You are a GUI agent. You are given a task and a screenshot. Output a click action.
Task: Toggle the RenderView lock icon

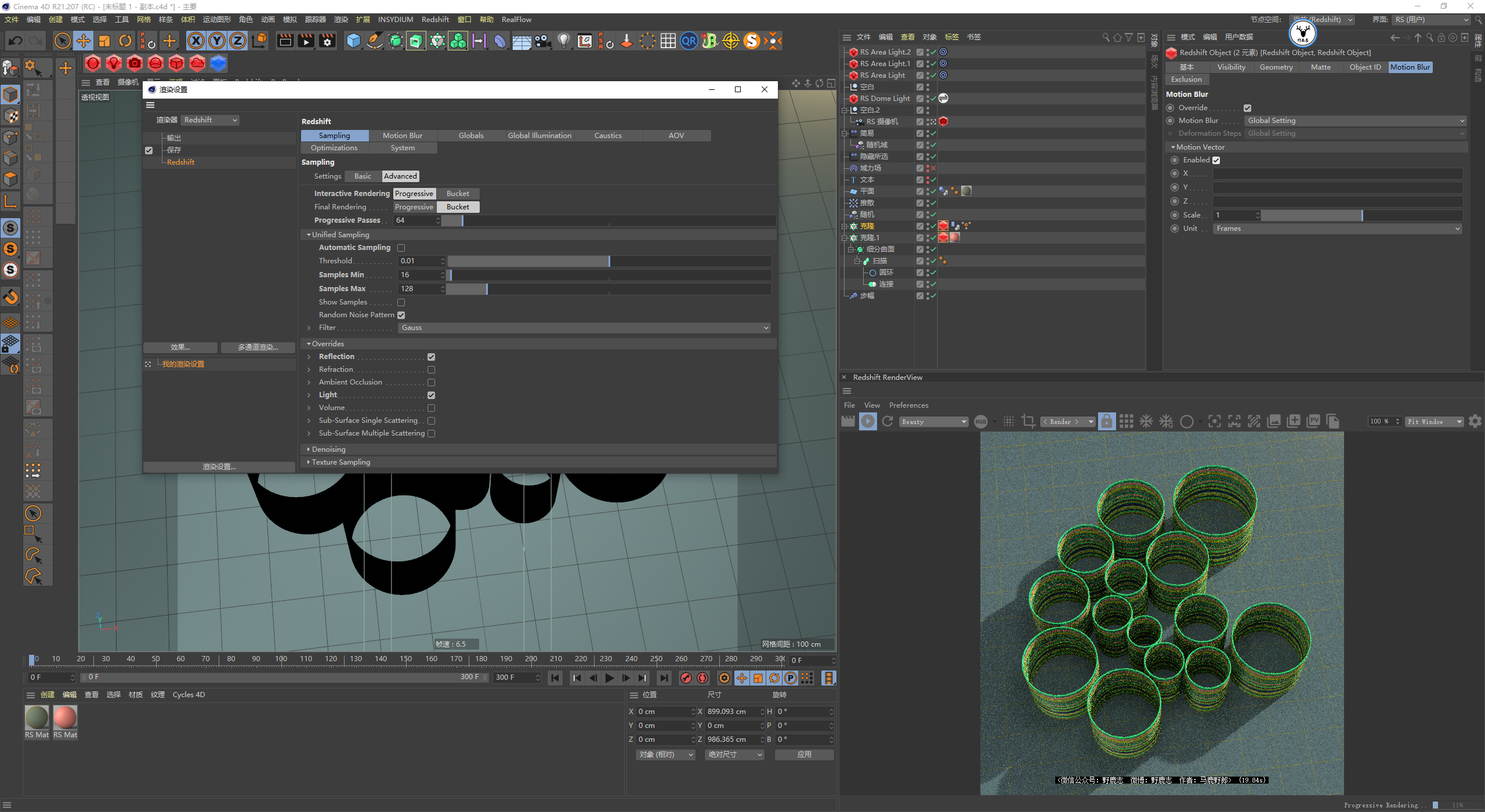(x=1107, y=422)
